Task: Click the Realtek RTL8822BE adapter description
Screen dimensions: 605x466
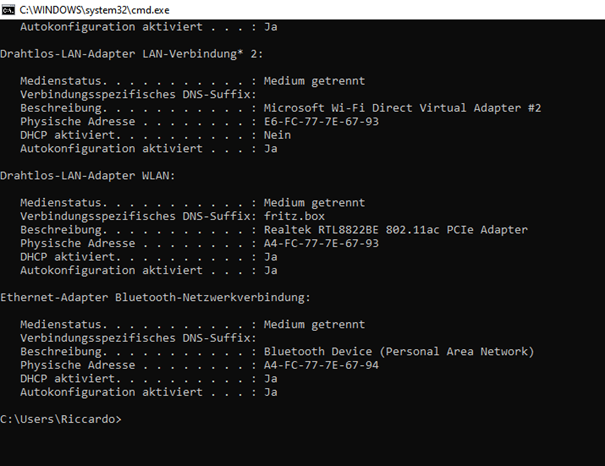Action: (x=395, y=230)
